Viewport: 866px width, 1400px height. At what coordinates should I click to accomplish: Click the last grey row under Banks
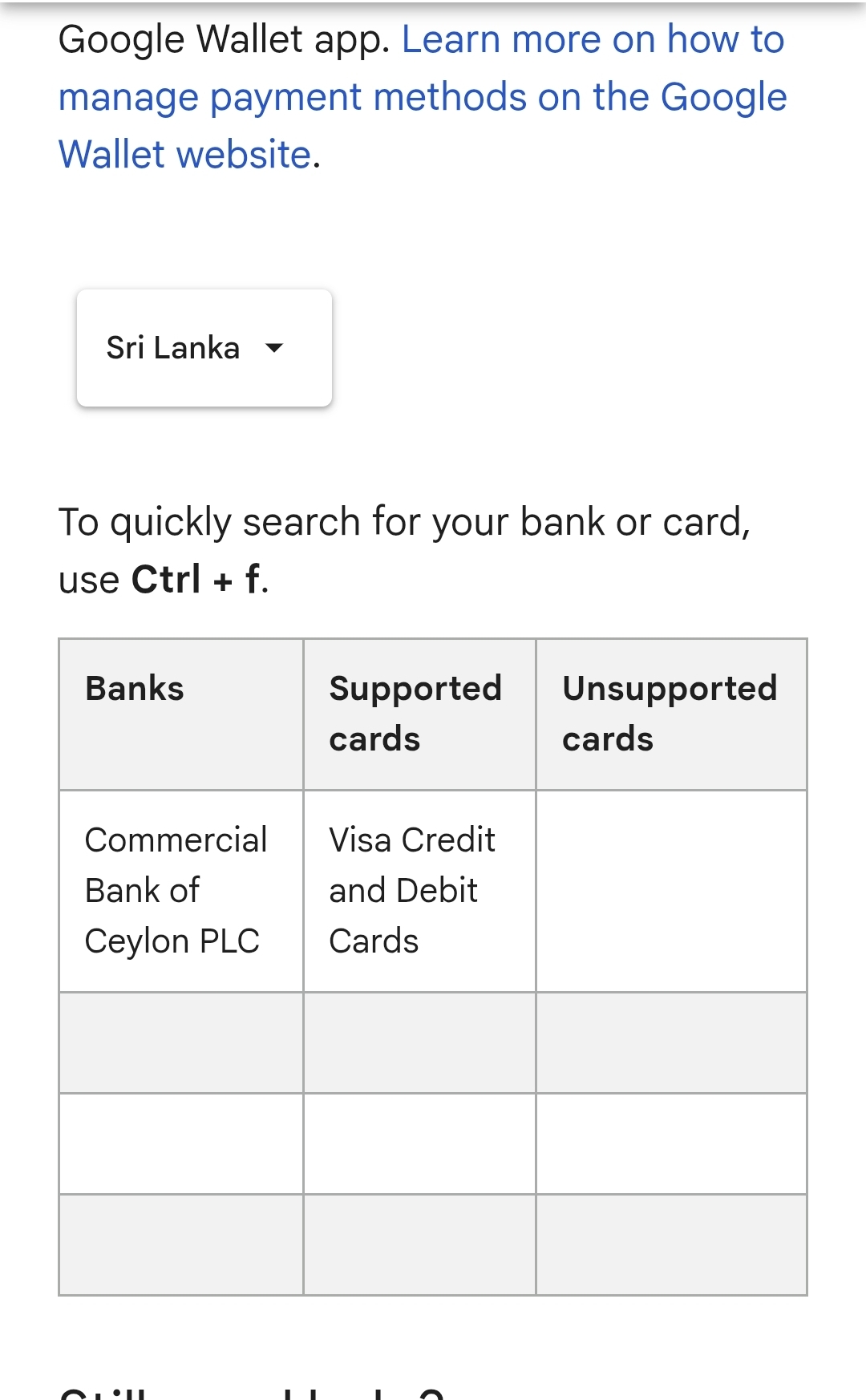(x=181, y=1244)
